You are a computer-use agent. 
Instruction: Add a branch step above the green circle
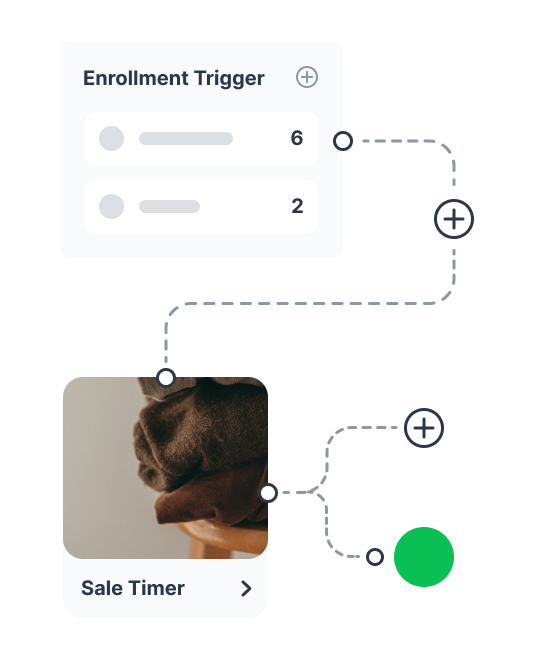[x=424, y=428]
